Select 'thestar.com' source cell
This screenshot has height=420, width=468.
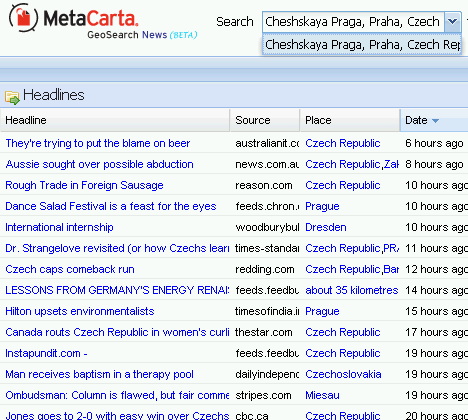[x=264, y=332]
